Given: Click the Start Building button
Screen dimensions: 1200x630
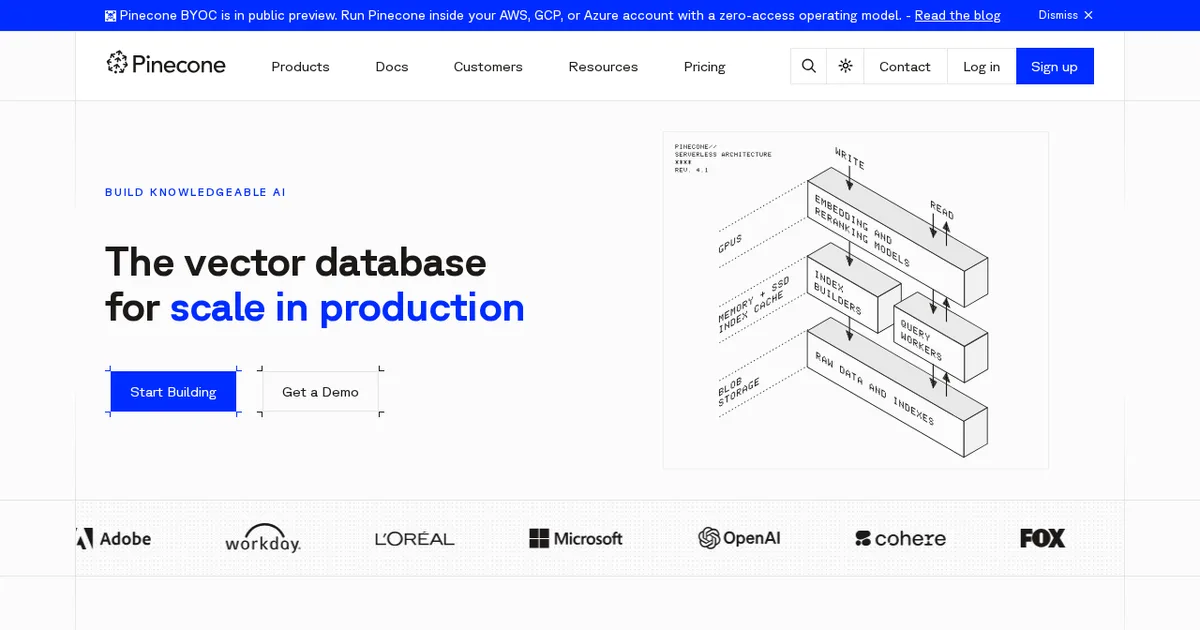Looking at the screenshot, I should [173, 391].
